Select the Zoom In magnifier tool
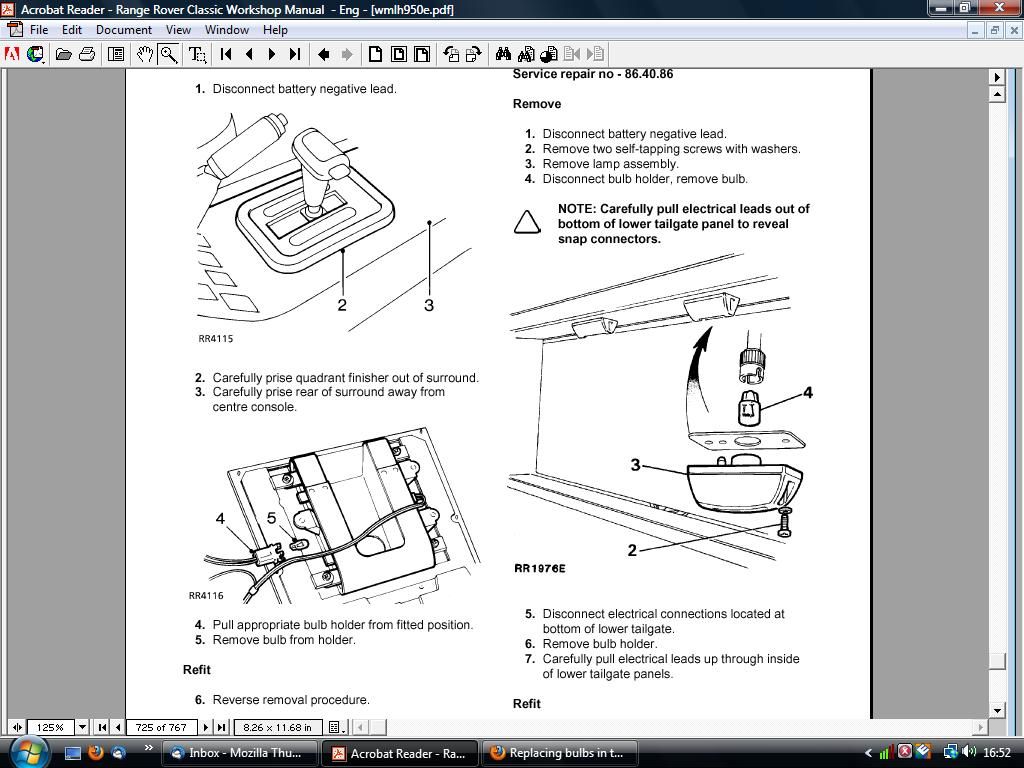This screenshot has width=1024, height=768. coord(168,54)
